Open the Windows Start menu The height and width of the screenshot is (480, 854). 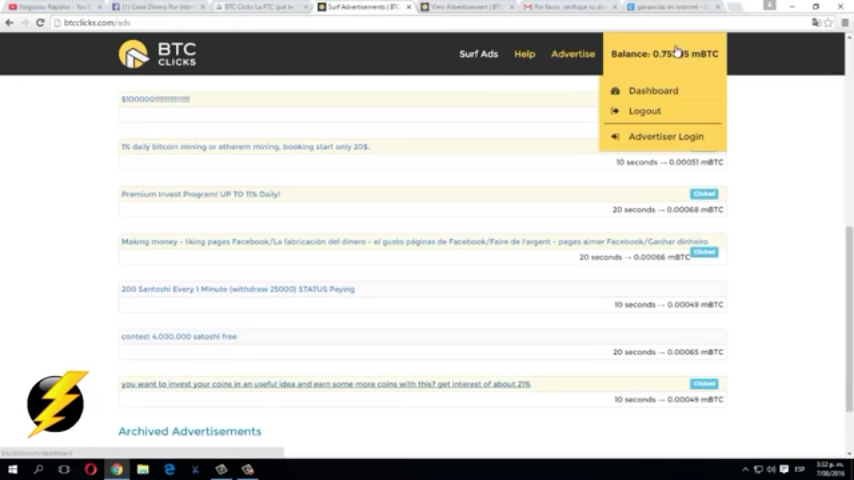pos(12,469)
